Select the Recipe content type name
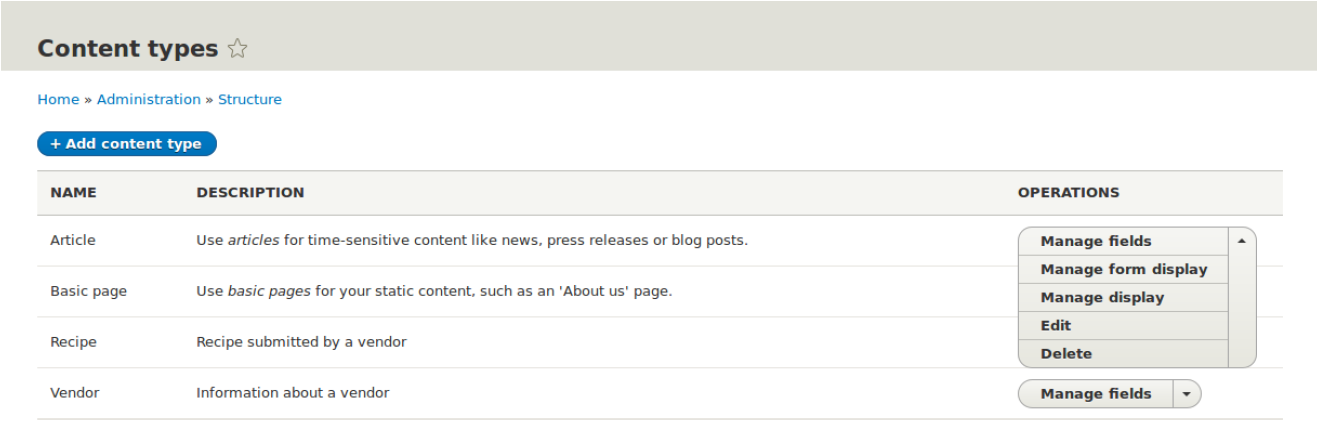 [x=73, y=342]
